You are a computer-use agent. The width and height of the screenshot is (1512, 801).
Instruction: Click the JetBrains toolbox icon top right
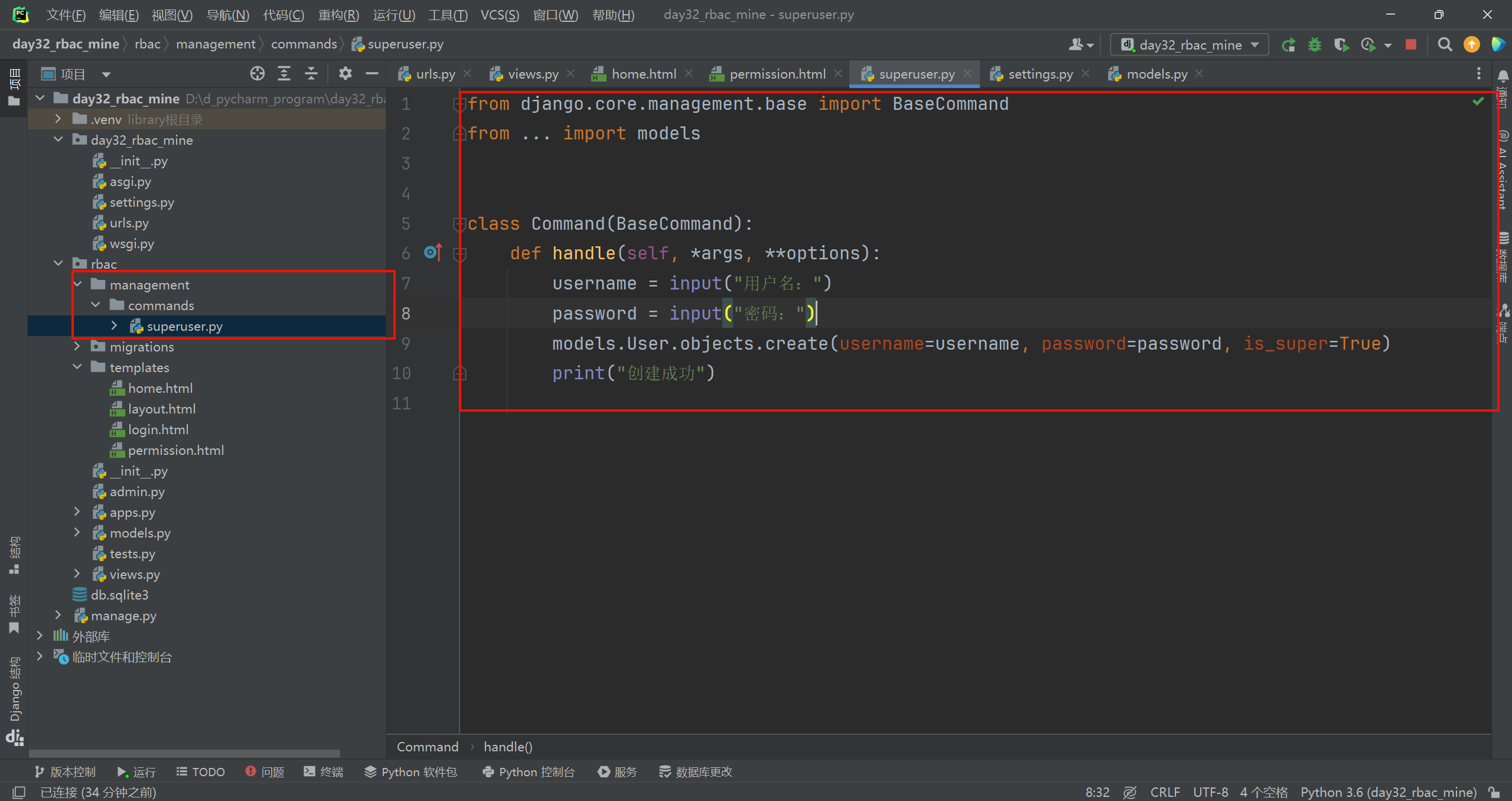click(1497, 45)
